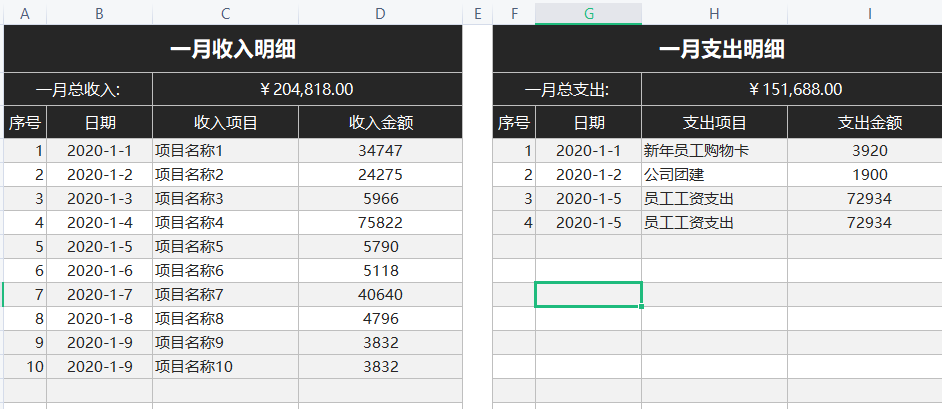Click the 一月收入明细 title cell
This screenshot has height=409, width=942.
233,49
